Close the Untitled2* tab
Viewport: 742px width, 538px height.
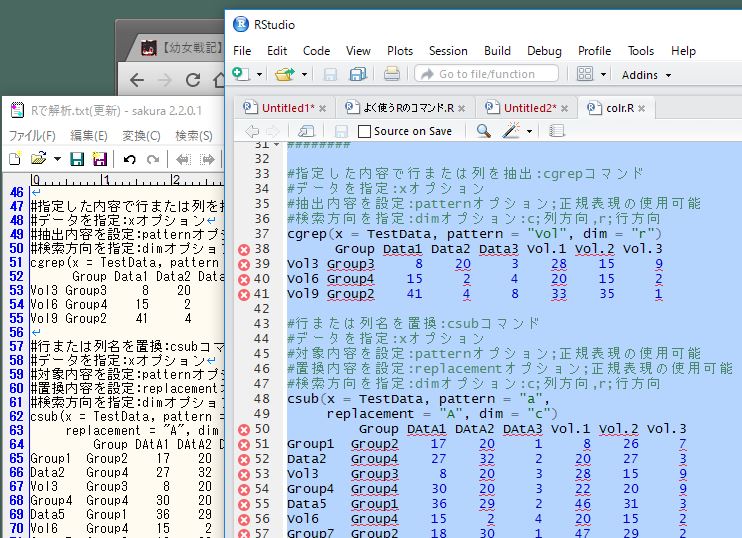tap(565, 108)
